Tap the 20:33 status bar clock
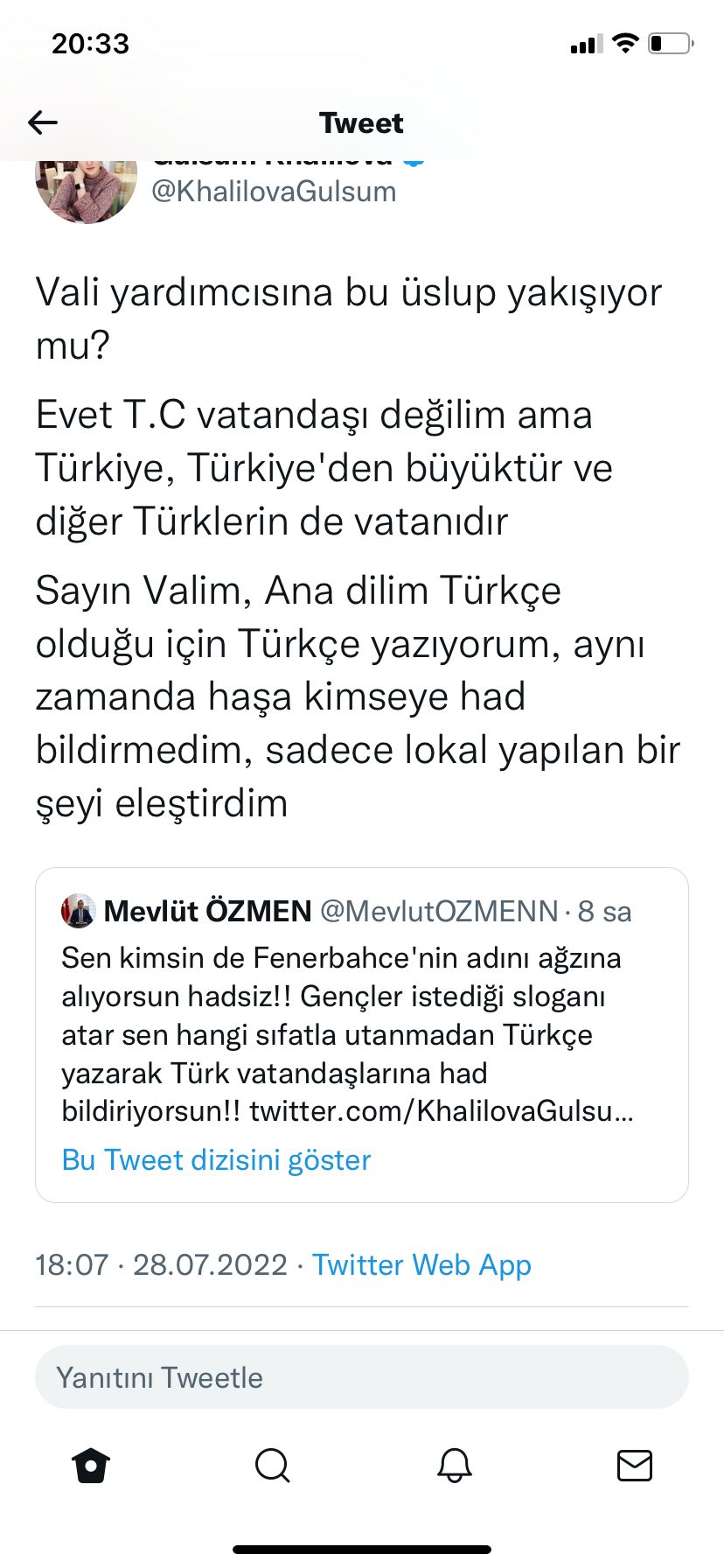 (90, 43)
